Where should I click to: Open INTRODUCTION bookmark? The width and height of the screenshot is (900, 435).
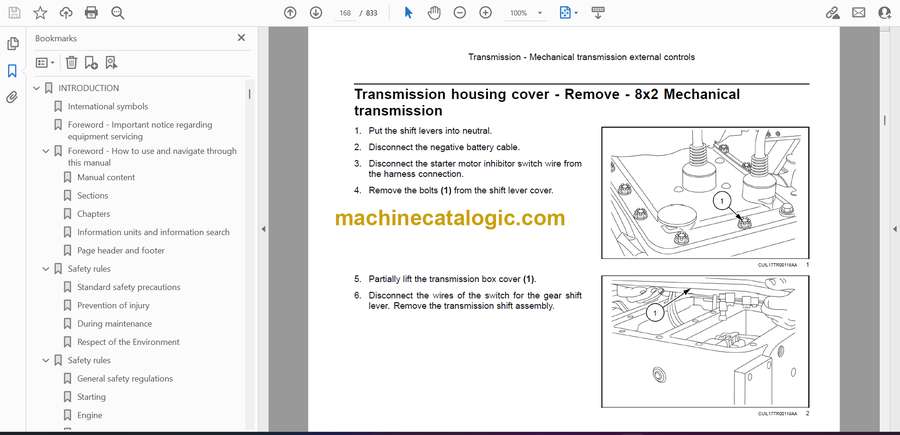tap(88, 88)
